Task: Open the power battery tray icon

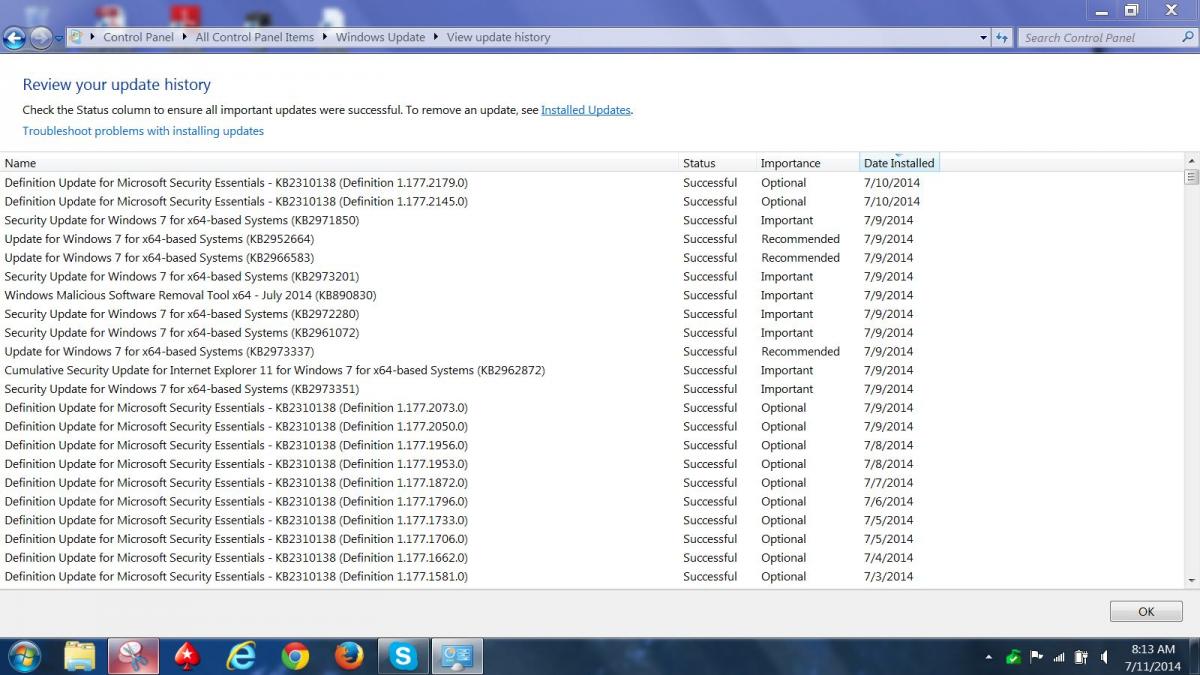Action: tap(1081, 657)
